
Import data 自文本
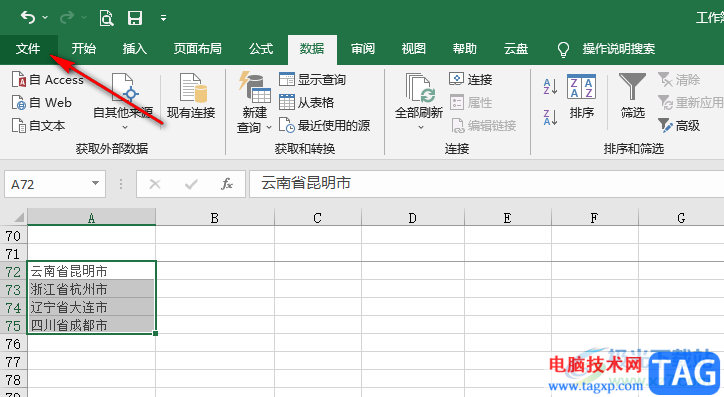pyautogui.click(x=38, y=126)
